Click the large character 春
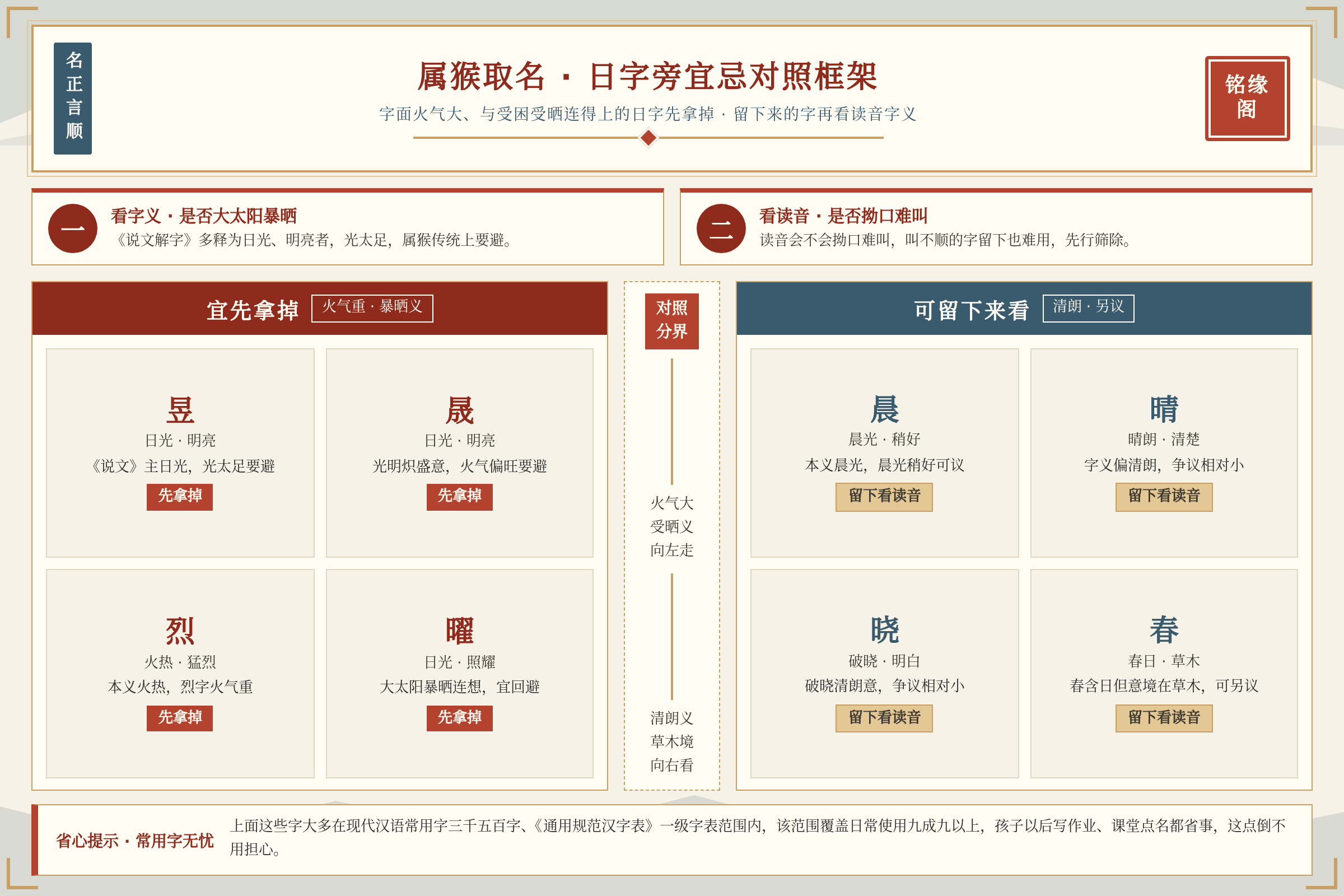Viewport: 1344px width, 896px height. (x=1164, y=629)
